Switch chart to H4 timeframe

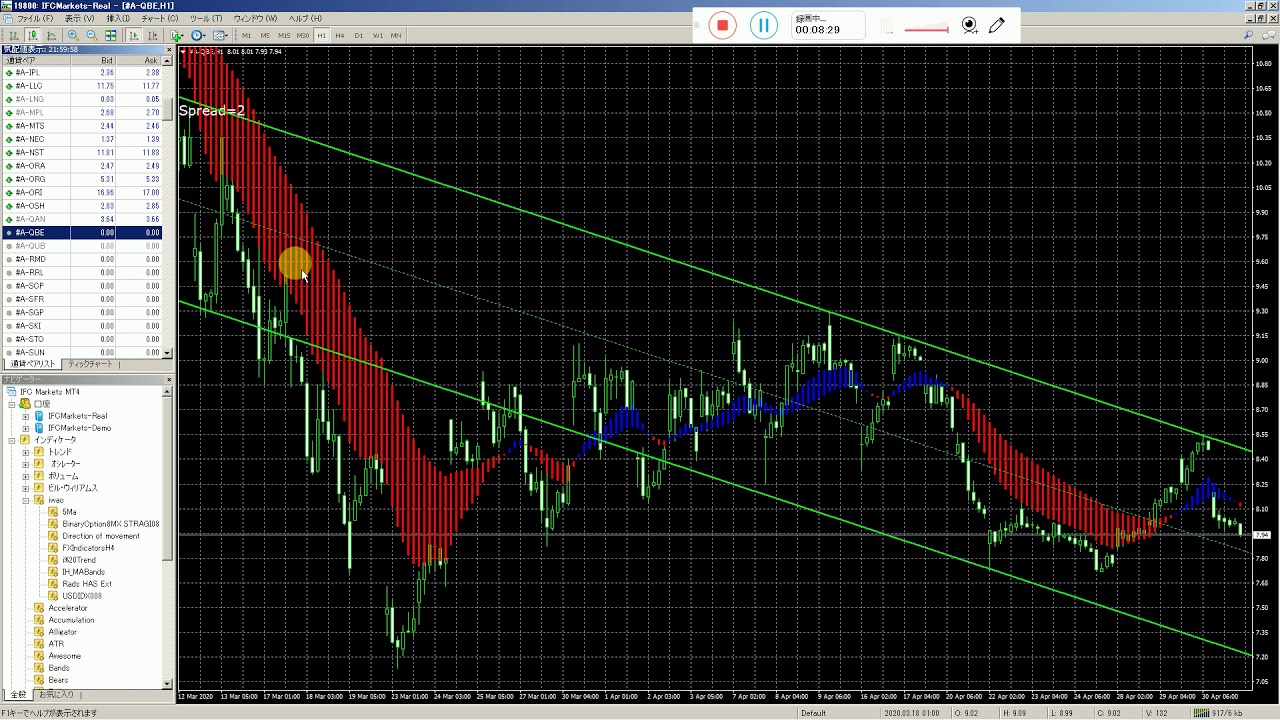pos(340,35)
